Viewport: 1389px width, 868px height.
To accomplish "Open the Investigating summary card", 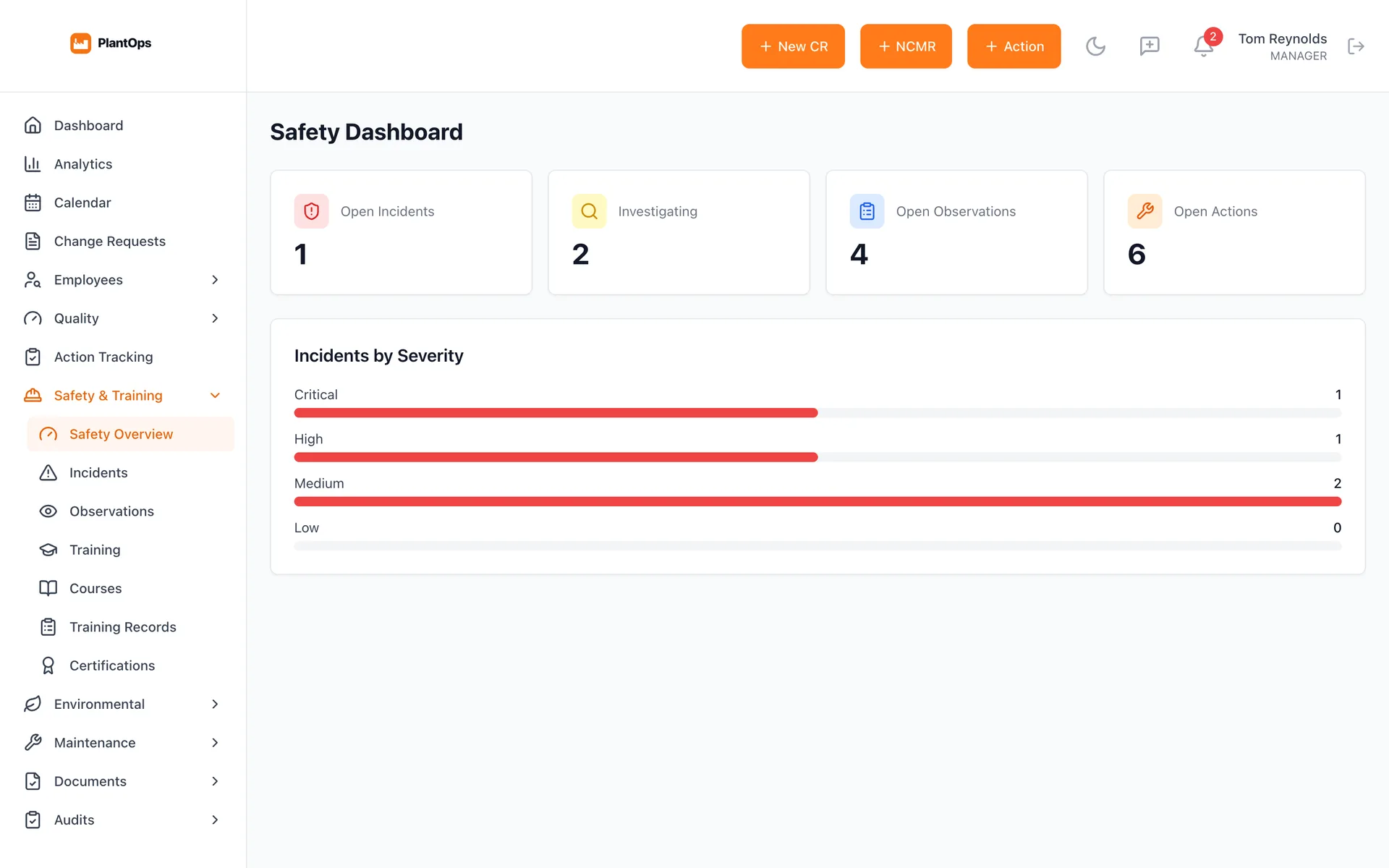I will click(x=679, y=232).
